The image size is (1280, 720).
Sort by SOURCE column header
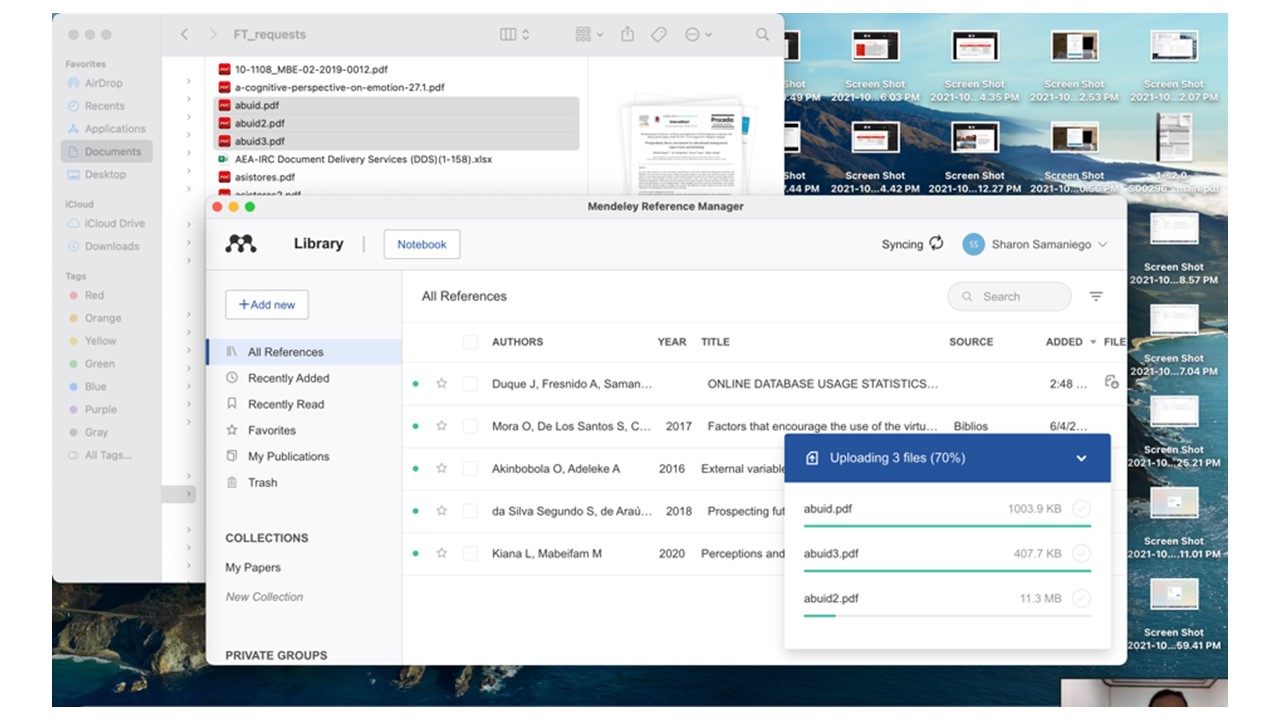[971, 342]
